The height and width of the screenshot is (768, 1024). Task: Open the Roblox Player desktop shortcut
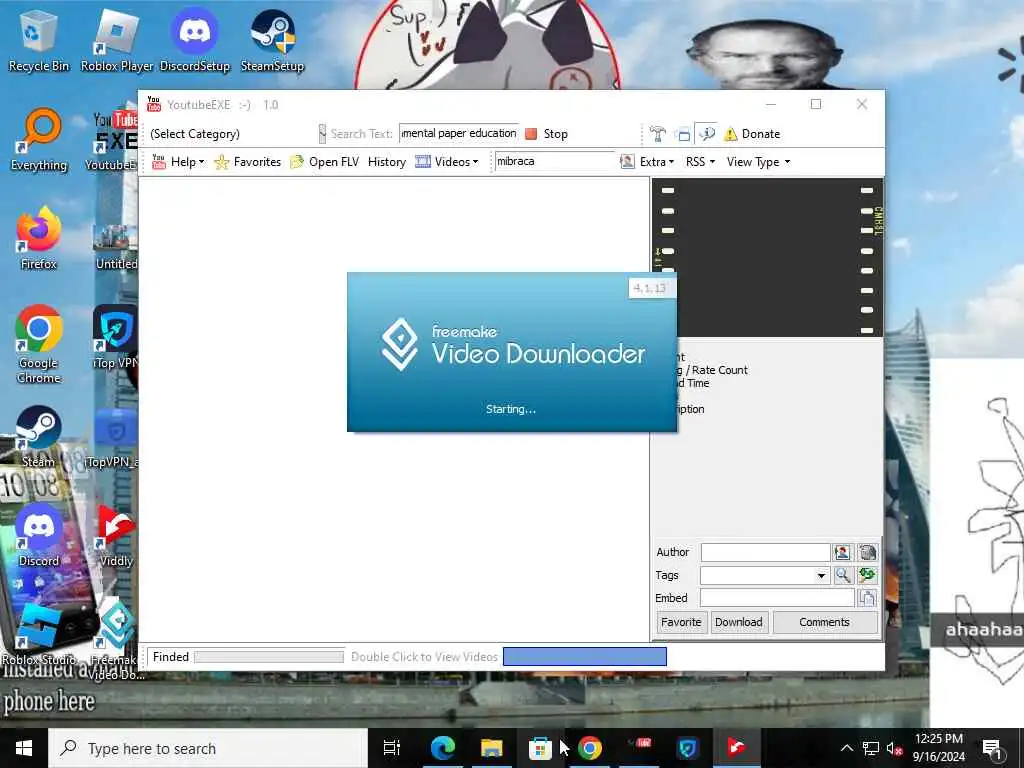tap(117, 40)
